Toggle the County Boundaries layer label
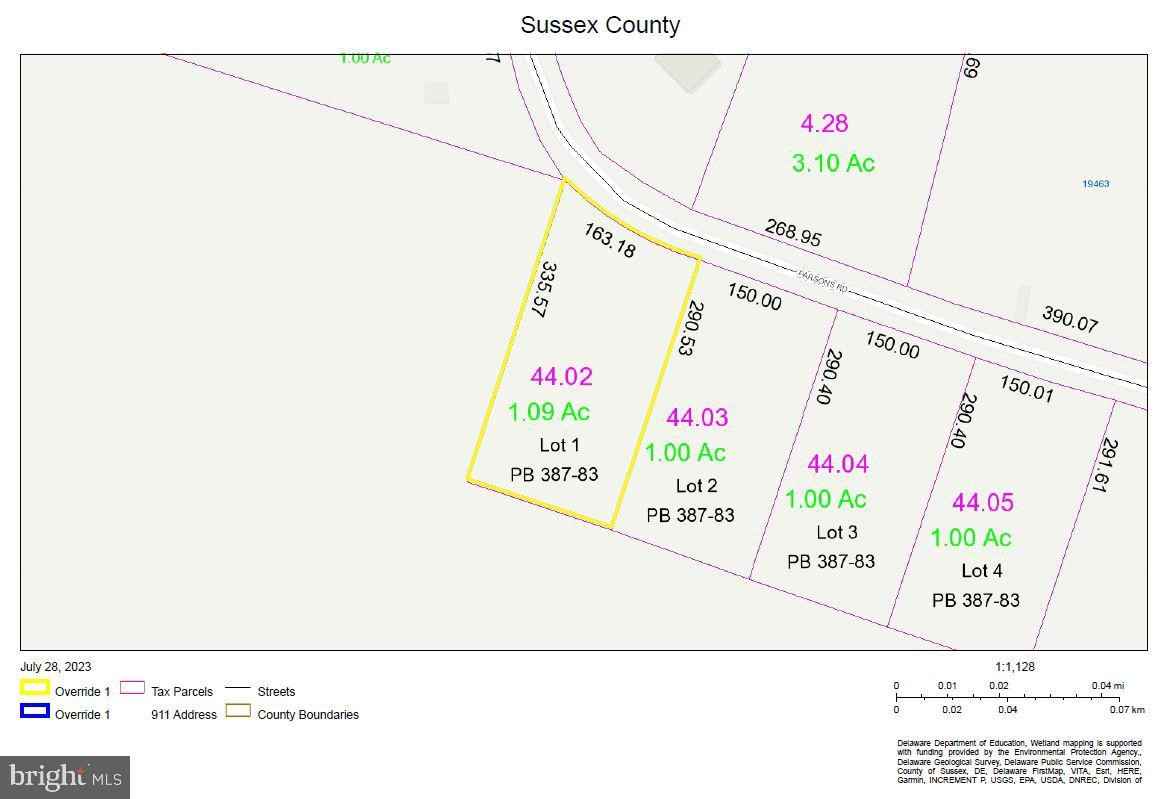Viewport: 1160px width, 799px height. pos(309,715)
